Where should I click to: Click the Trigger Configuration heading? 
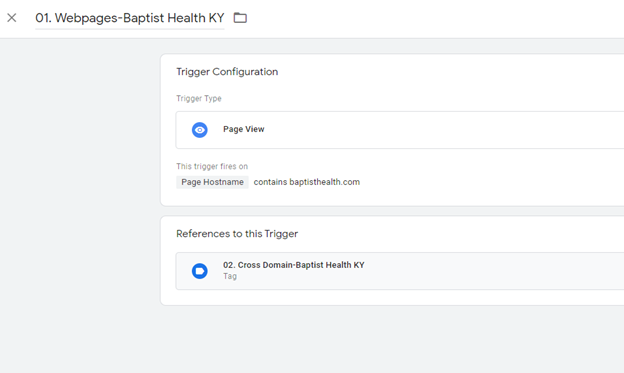click(227, 72)
